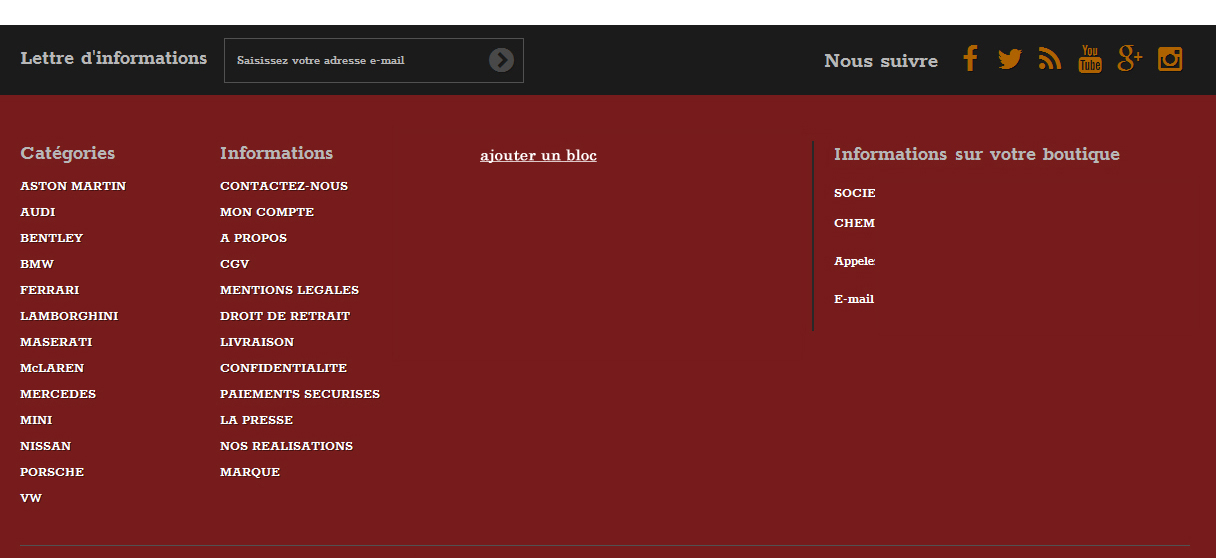Screen dimensions: 1216x558
Task: Click the 'Lettre d'informations' label
Action: point(114,58)
